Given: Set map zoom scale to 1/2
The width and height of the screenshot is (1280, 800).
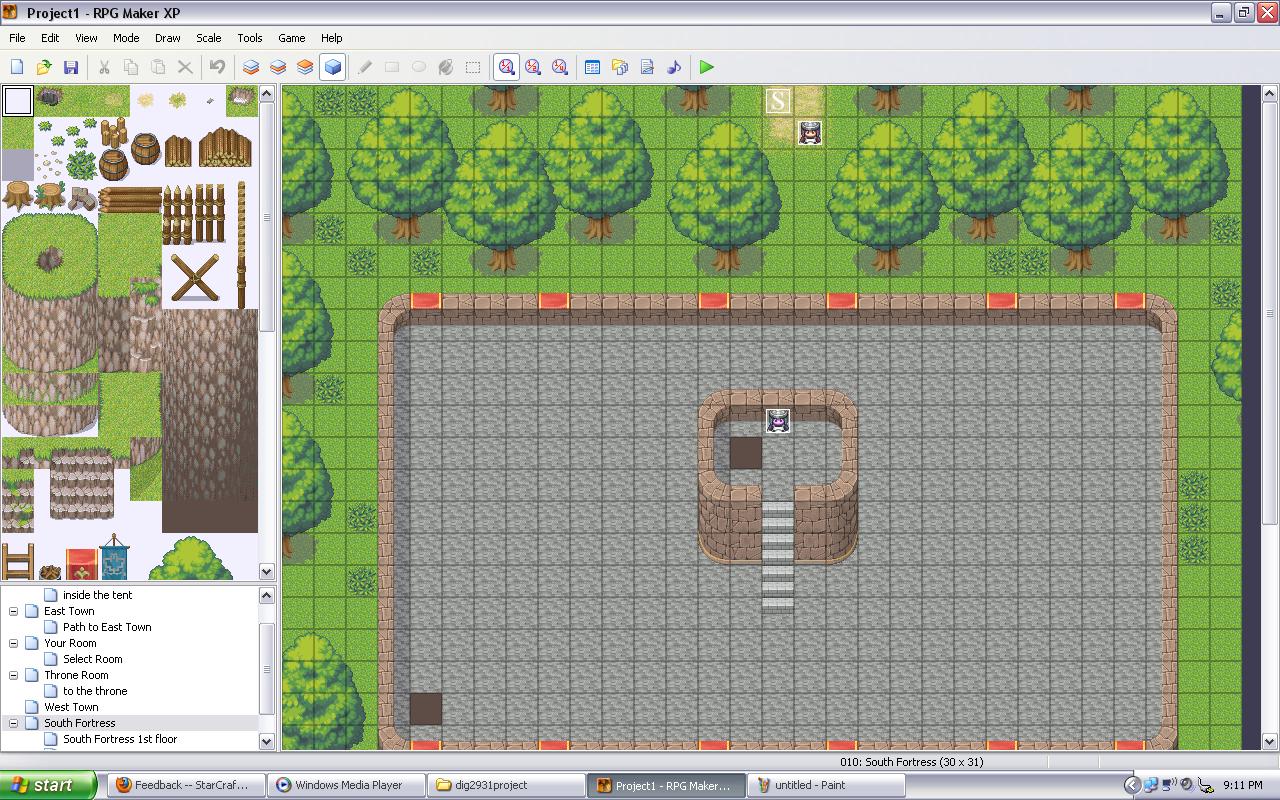Looking at the screenshot, I should click(x=533, y=67).
